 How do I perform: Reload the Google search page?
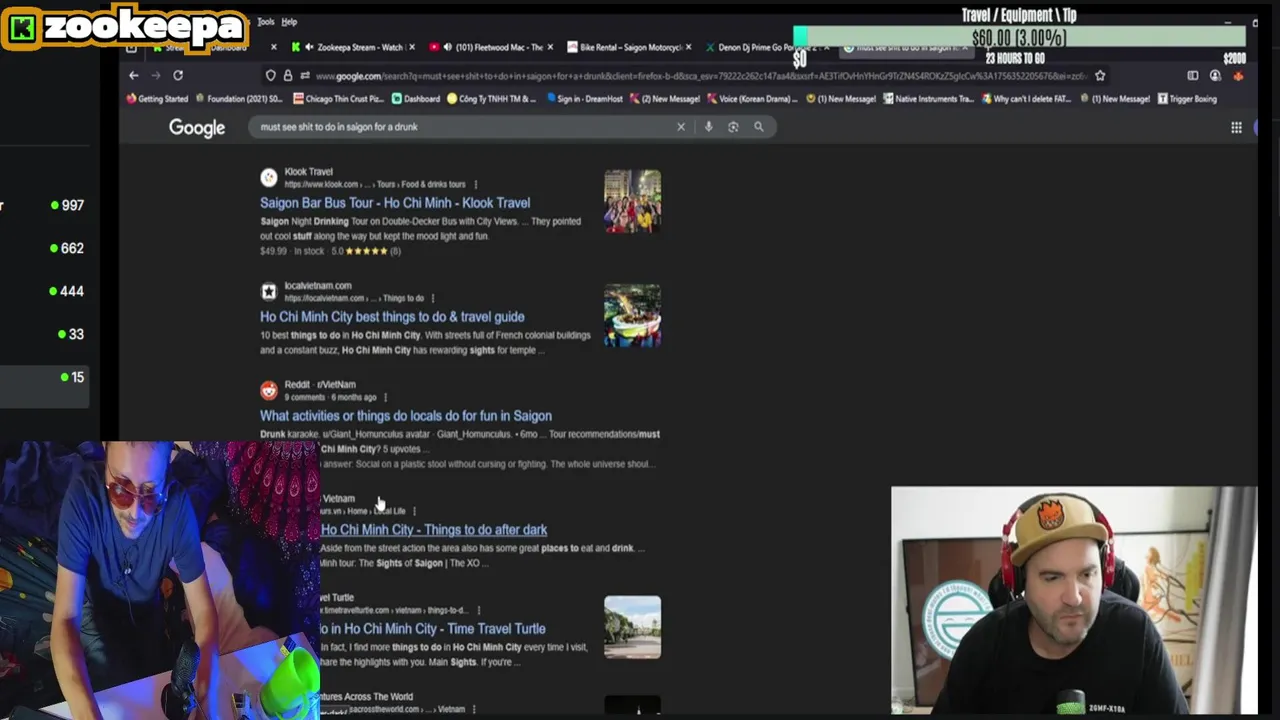tap(178, 75)
